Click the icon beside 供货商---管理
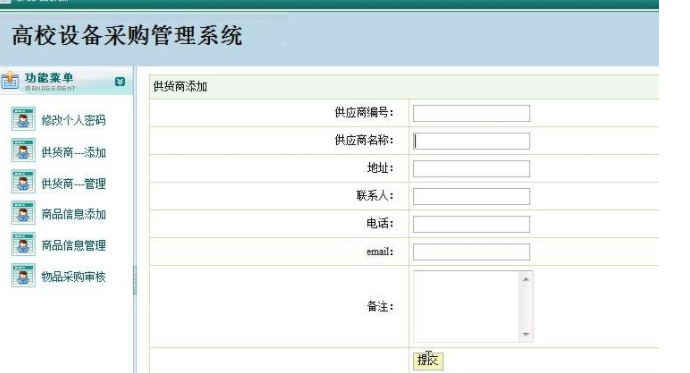The width and height of the screenshot is (690, 373). (x=23, y=182)
